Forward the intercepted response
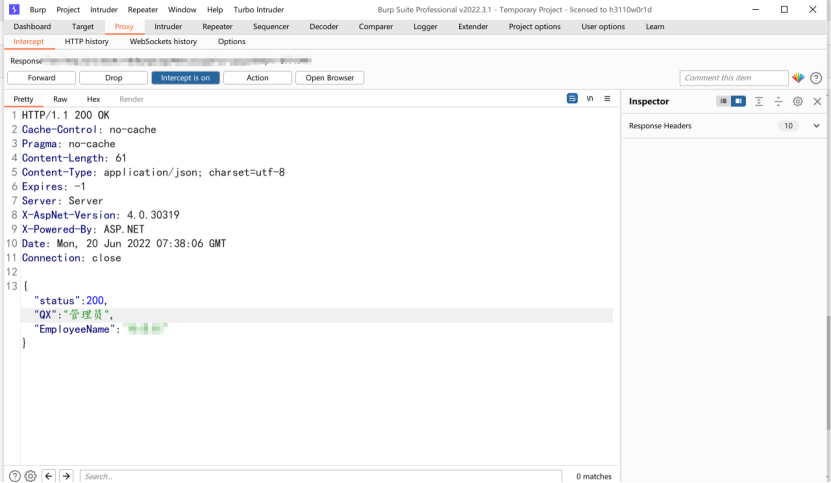 (41, 78)
